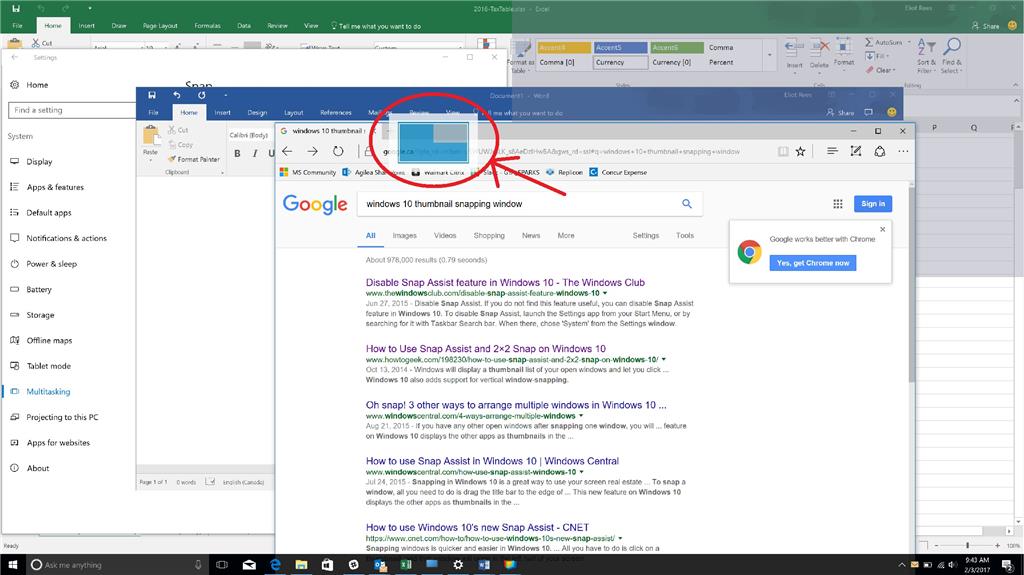Click Format Painter in Word

pos(194,159)
